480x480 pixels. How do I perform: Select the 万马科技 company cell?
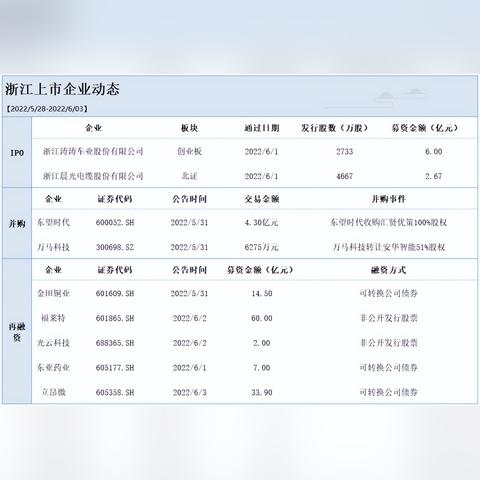(x=53, y=247)
